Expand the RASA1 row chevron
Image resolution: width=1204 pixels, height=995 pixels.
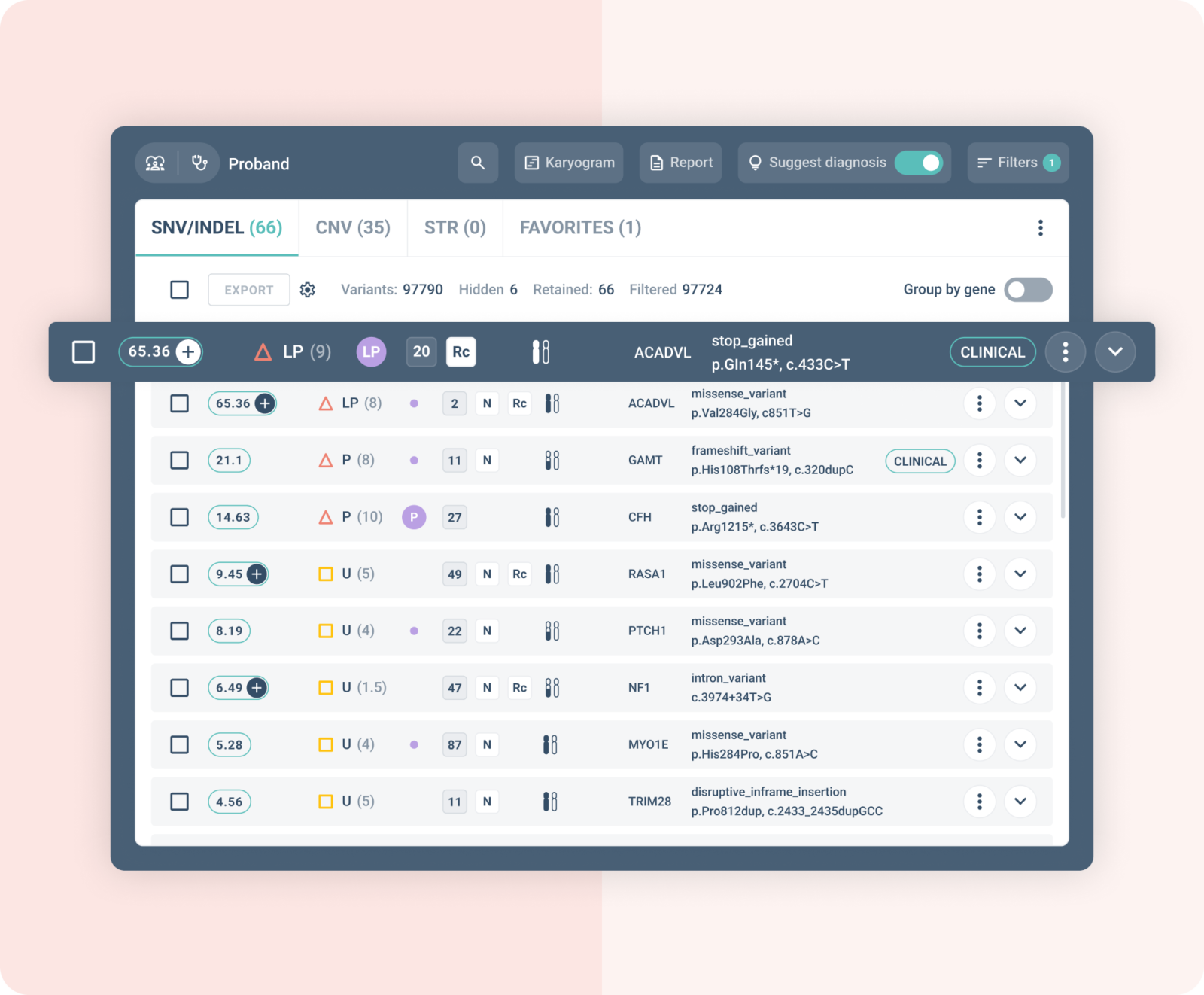(x=1020, y=574)
